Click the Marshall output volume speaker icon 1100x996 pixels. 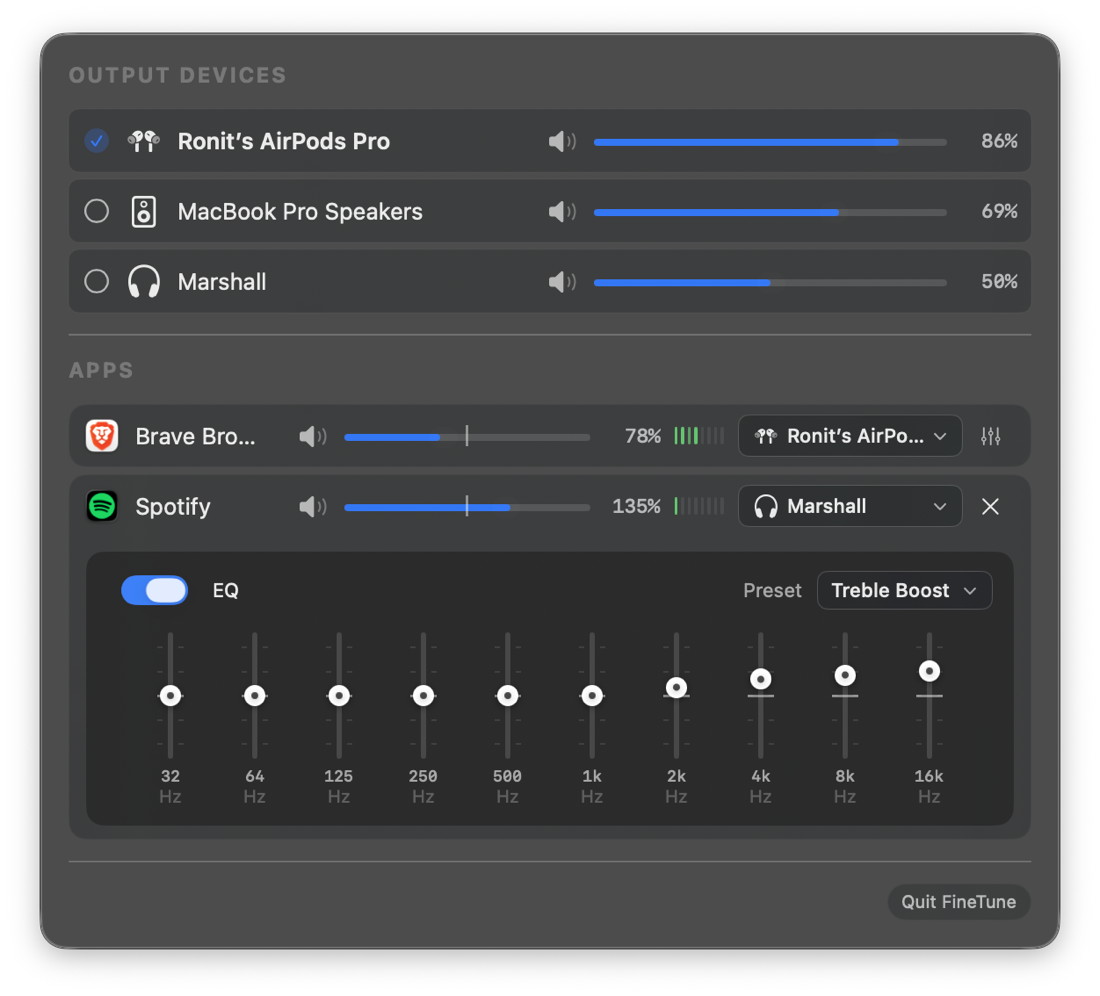[561, 282]
